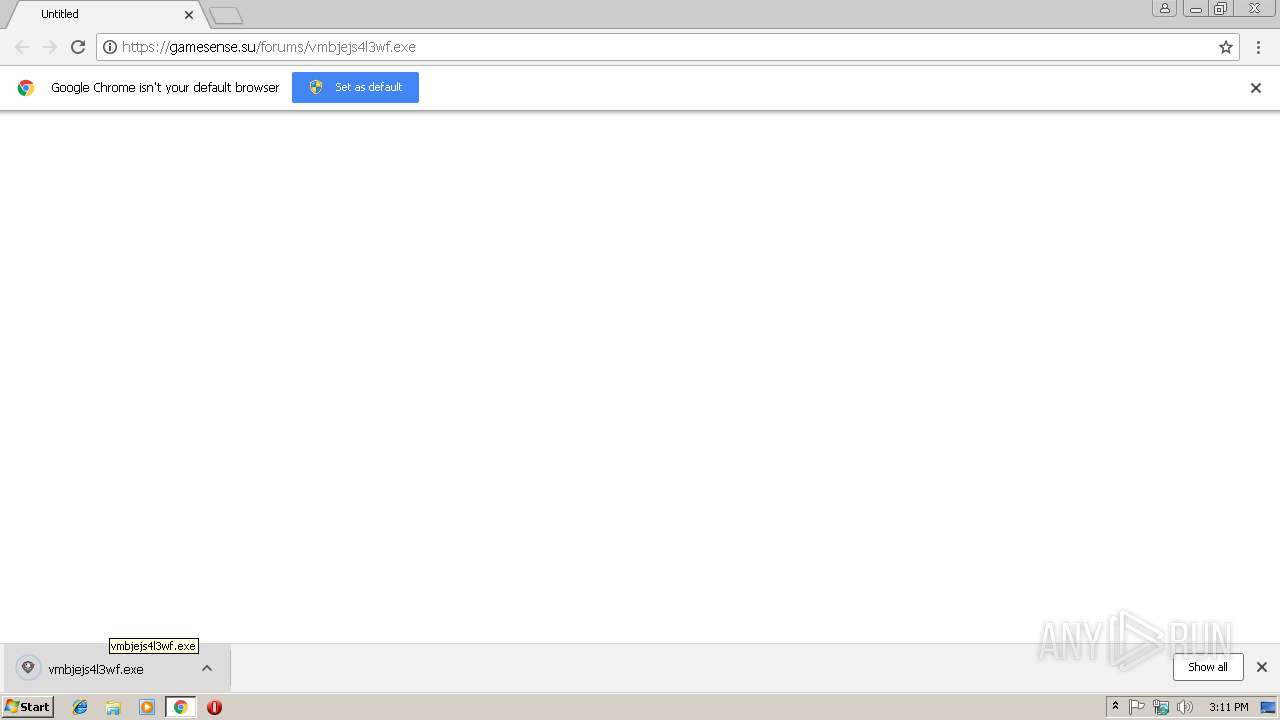The image size is (1280, 720).
Task: Dismiss the default browser notification bar
Action: click(x=1256, y=88)
